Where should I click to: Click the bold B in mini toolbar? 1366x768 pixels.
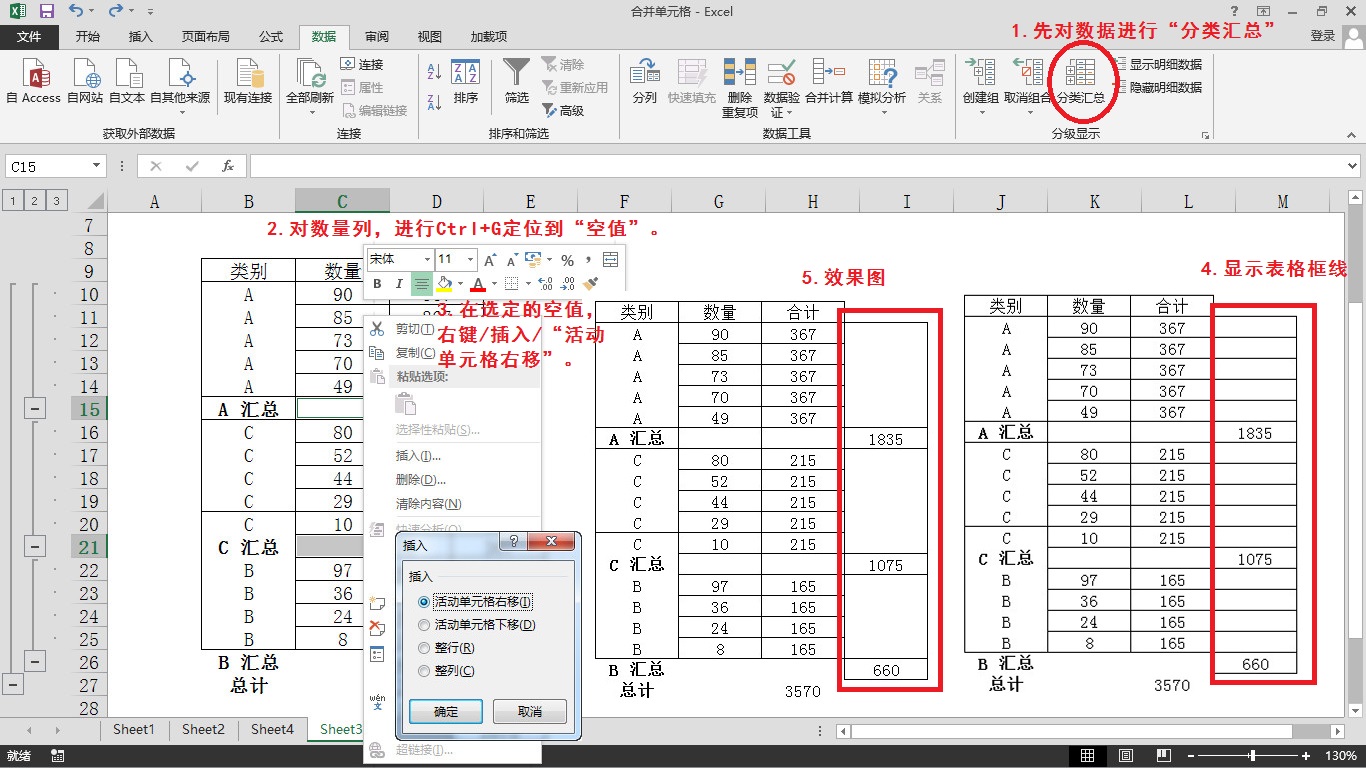[378, 284]
